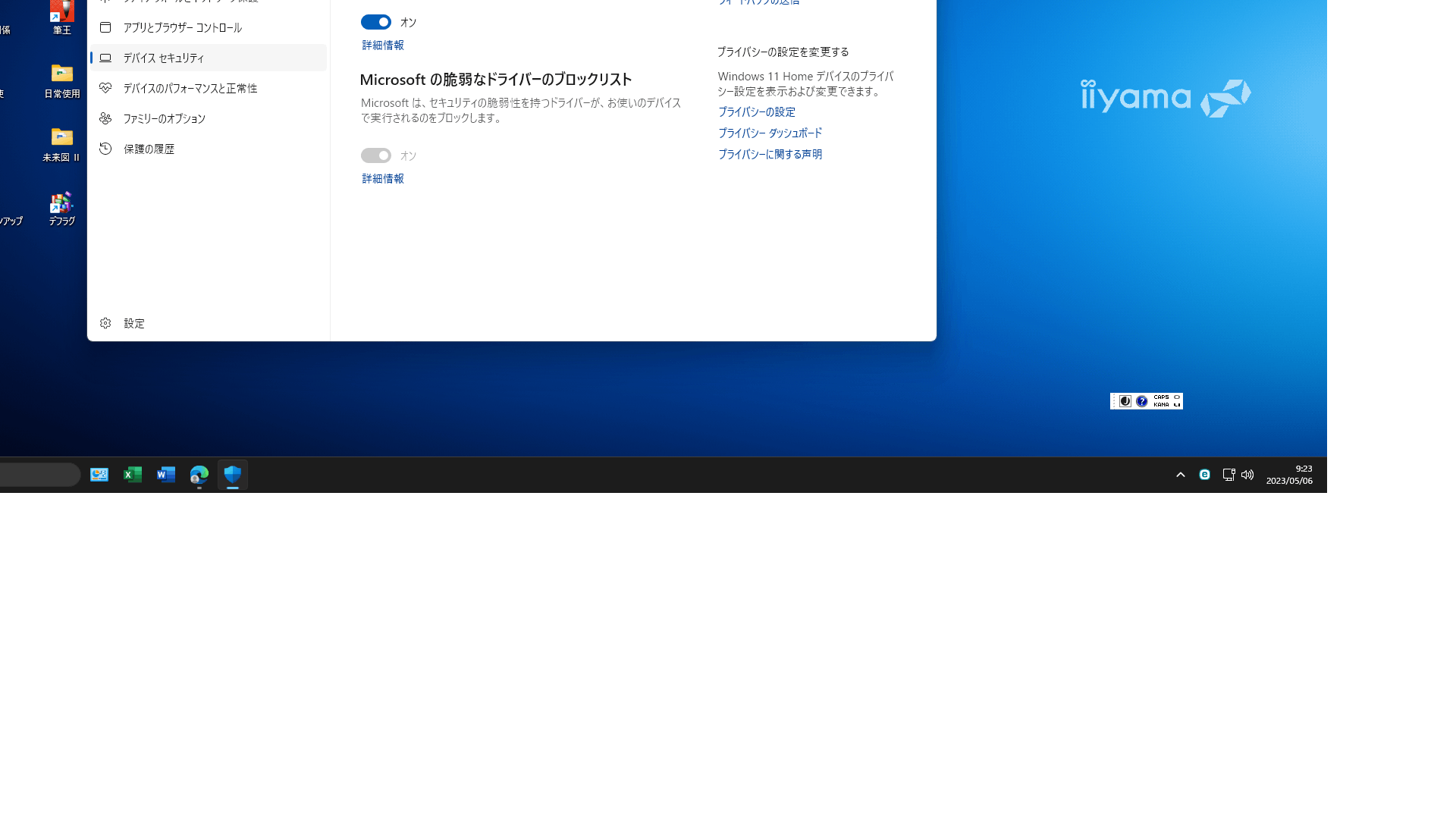
Task: Launch Word from the taskbar
Action: pos(166,475)
